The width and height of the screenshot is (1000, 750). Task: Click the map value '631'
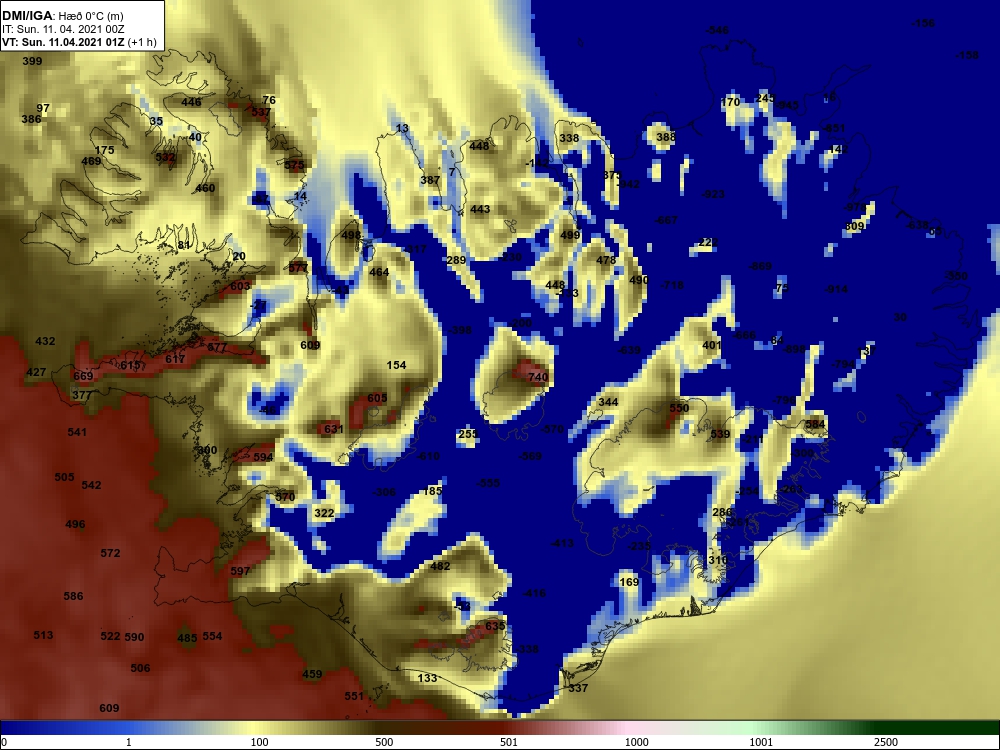(334, 429)
